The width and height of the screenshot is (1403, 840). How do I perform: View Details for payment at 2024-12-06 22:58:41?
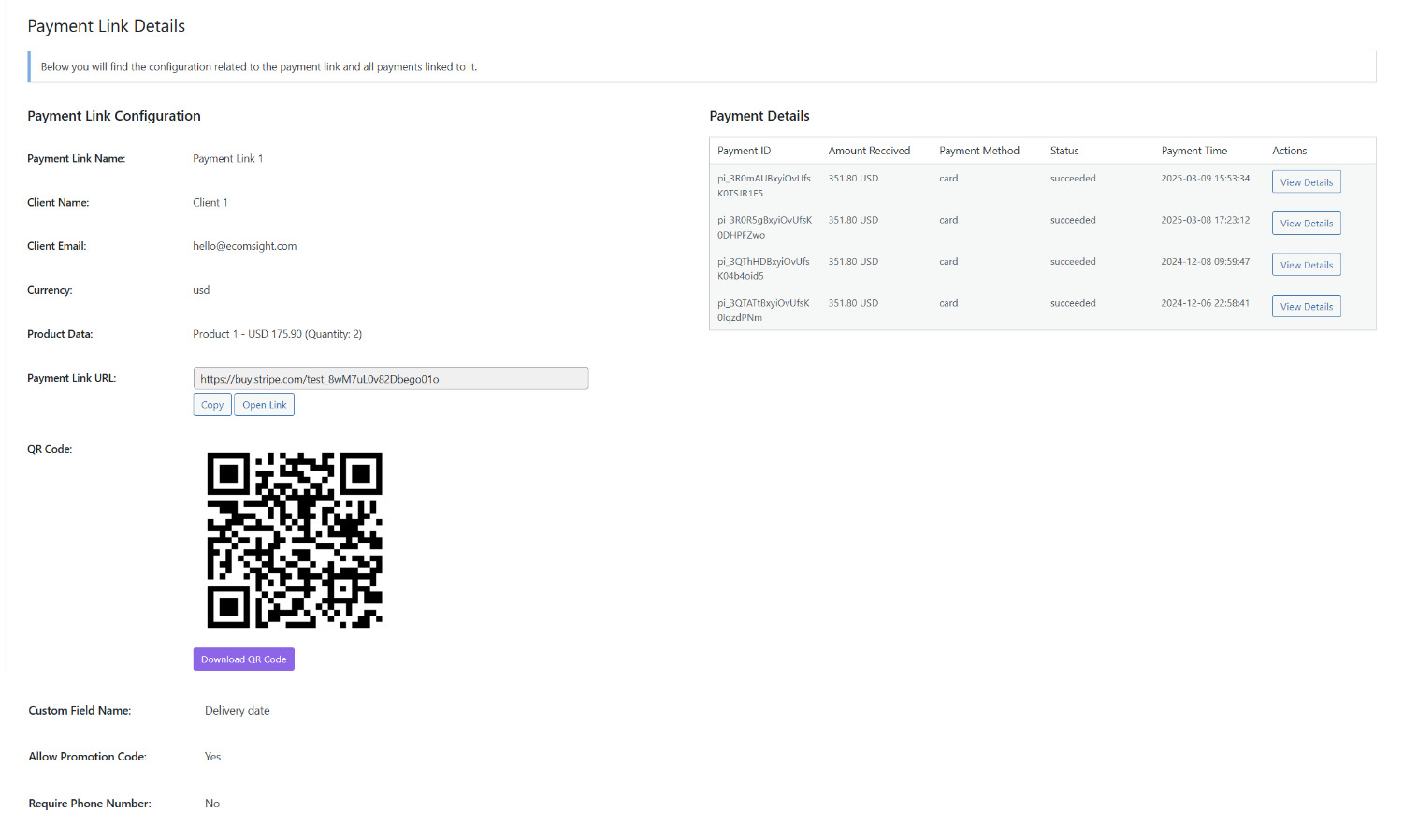click(1307, 307)
